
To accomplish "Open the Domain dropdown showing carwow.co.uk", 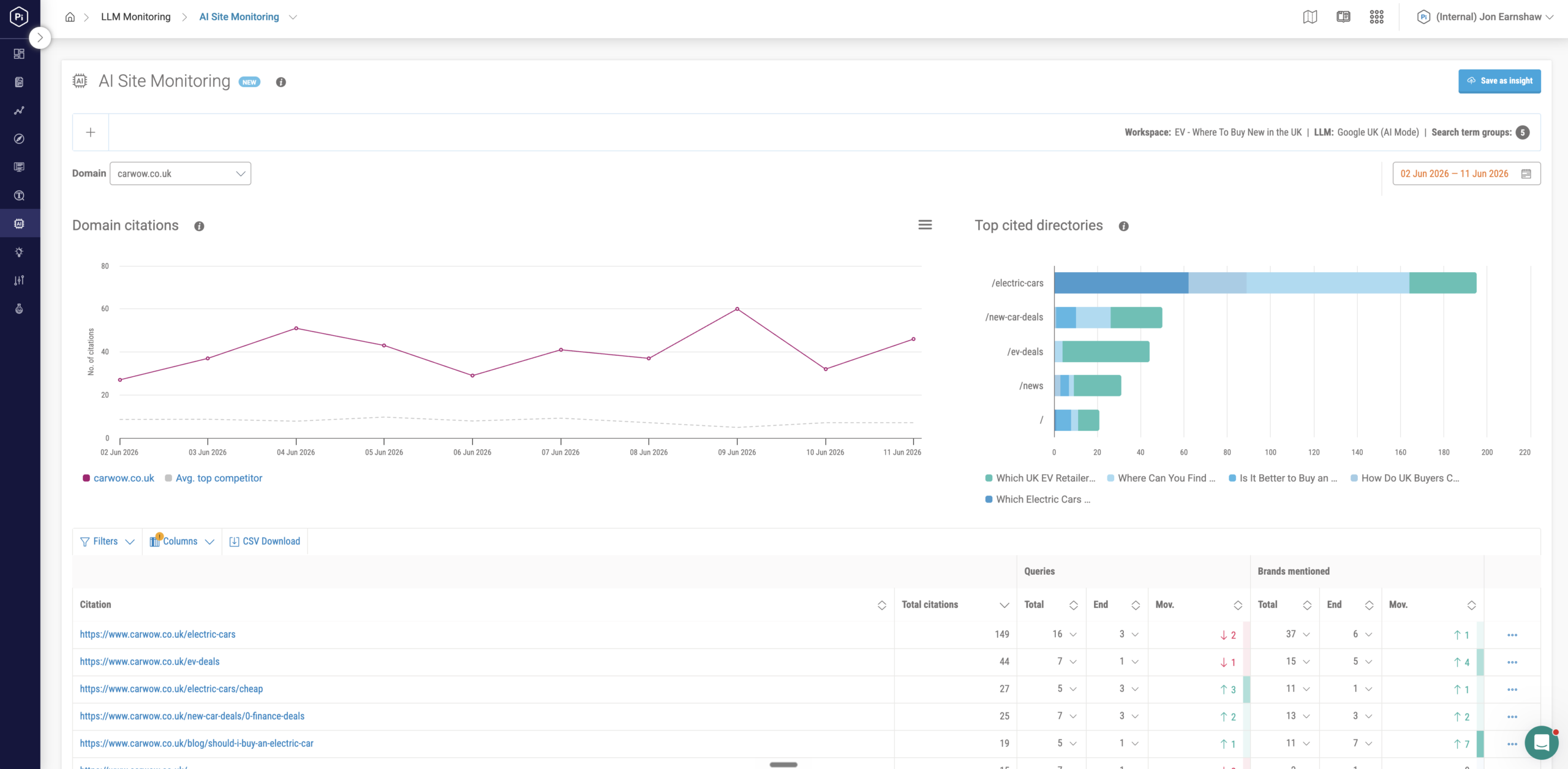I will 180,173.
